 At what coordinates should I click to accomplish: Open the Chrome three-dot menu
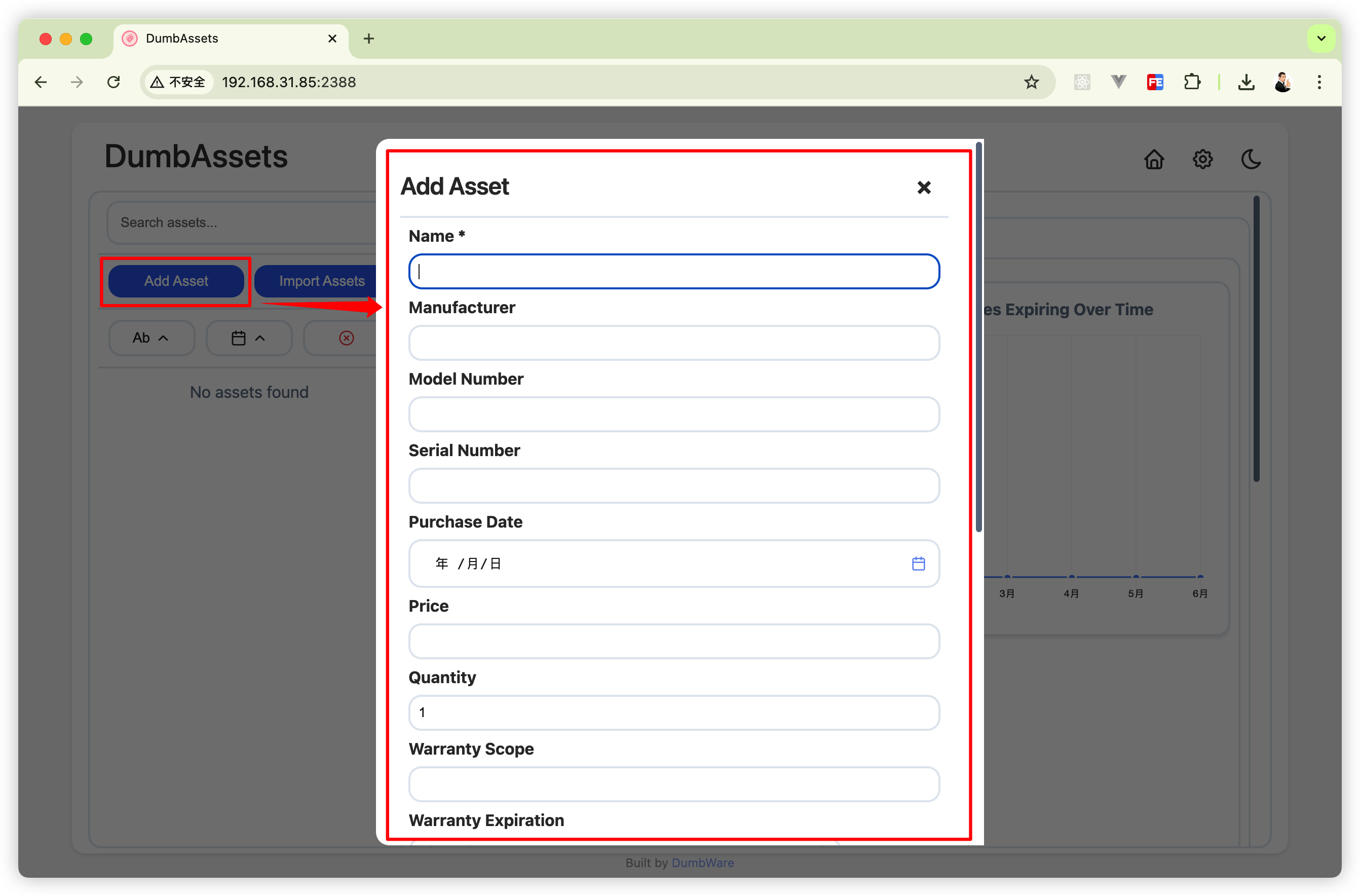[x=1319, y=82]
